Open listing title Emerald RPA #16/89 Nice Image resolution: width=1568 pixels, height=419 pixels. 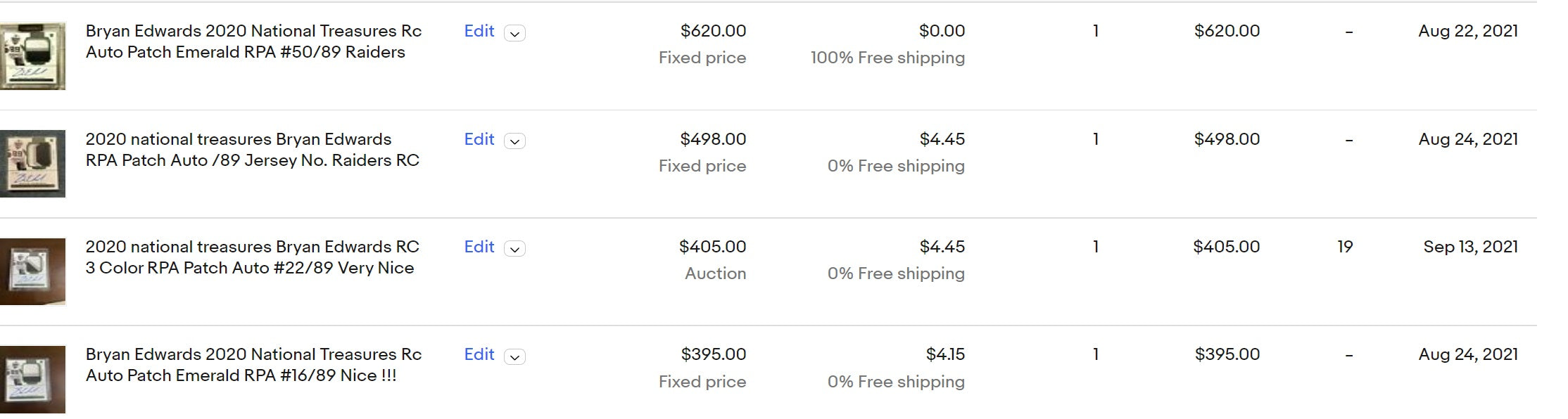pyautogui.click(x=253, y=365)
